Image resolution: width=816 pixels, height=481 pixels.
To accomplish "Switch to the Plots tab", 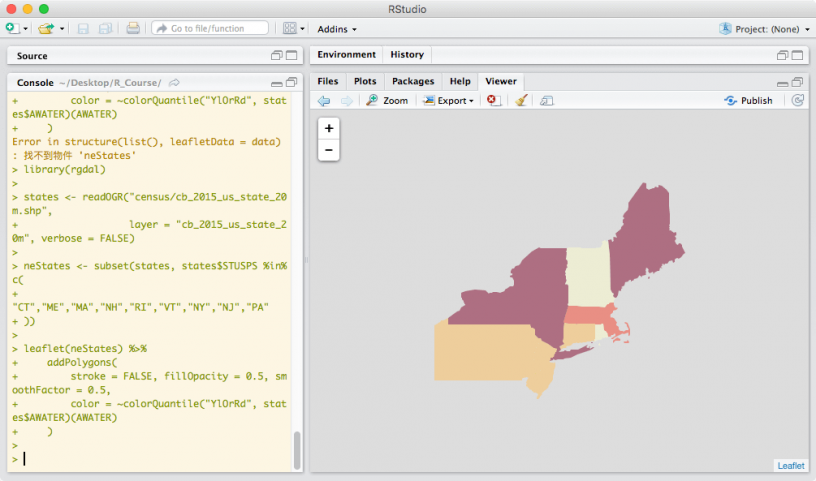I will coord(365,81).
